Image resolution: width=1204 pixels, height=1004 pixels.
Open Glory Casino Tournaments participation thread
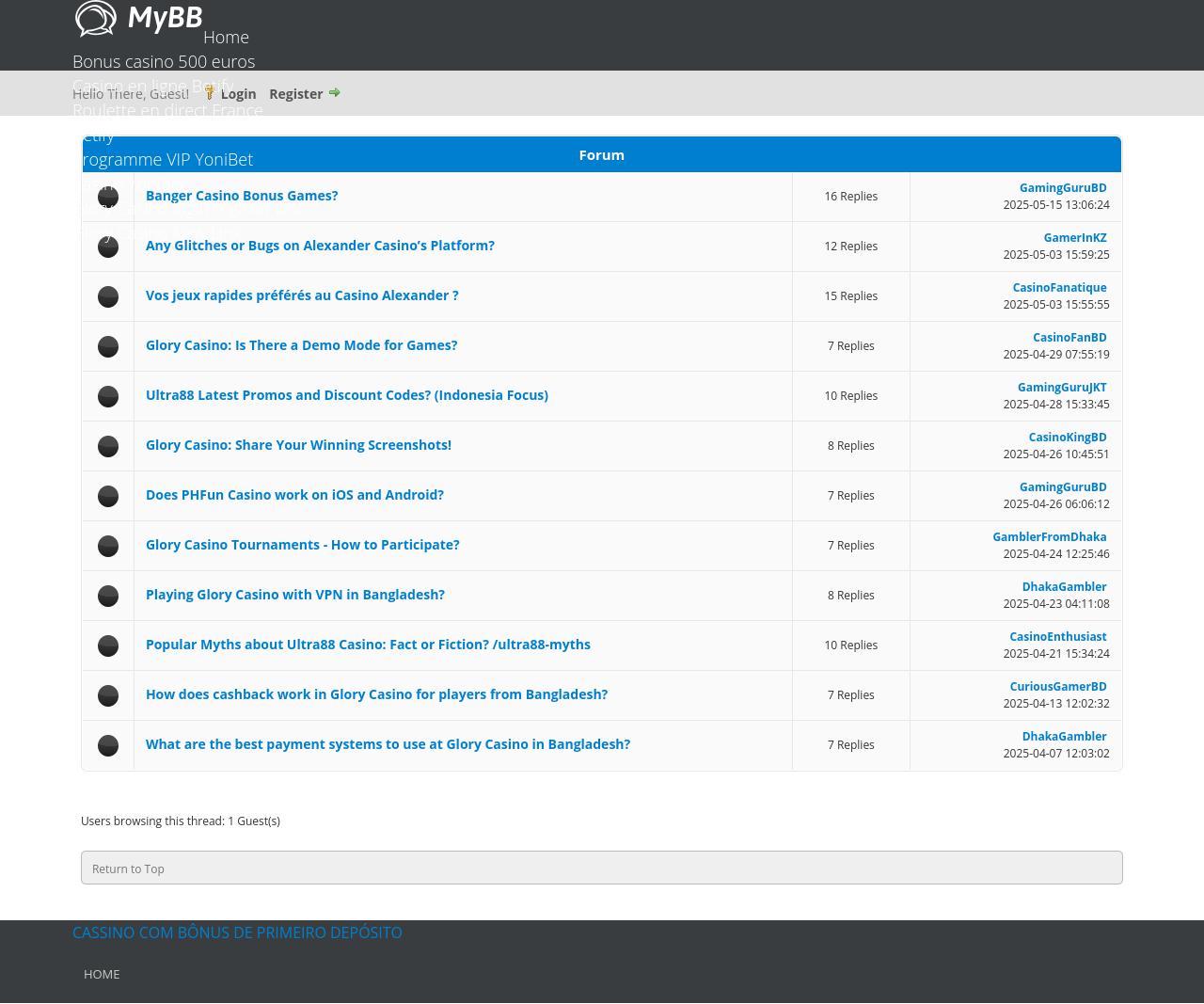click(302, 545)
